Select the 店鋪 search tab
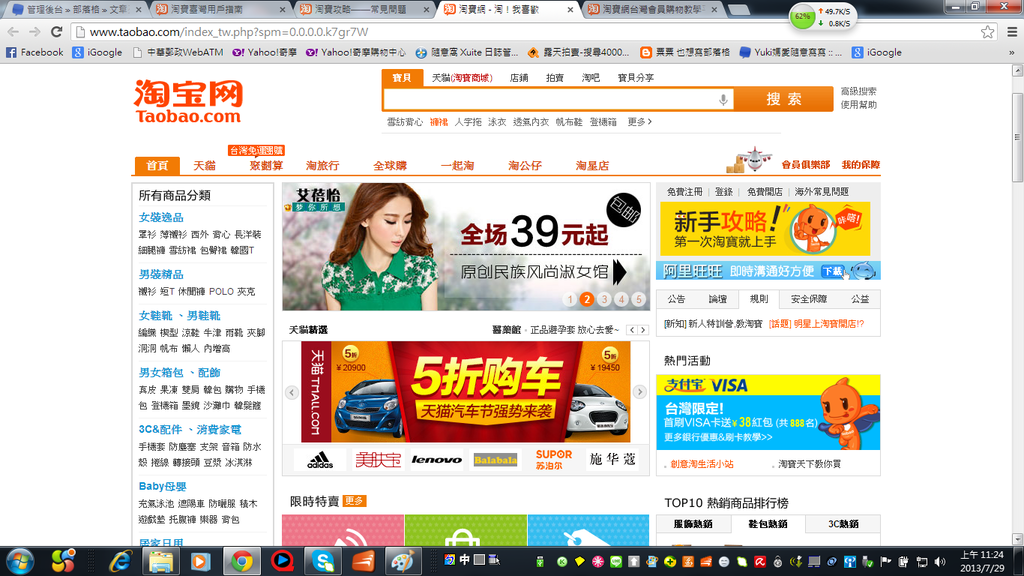The height and width of the screenshot is (576, 1024). 519,78
